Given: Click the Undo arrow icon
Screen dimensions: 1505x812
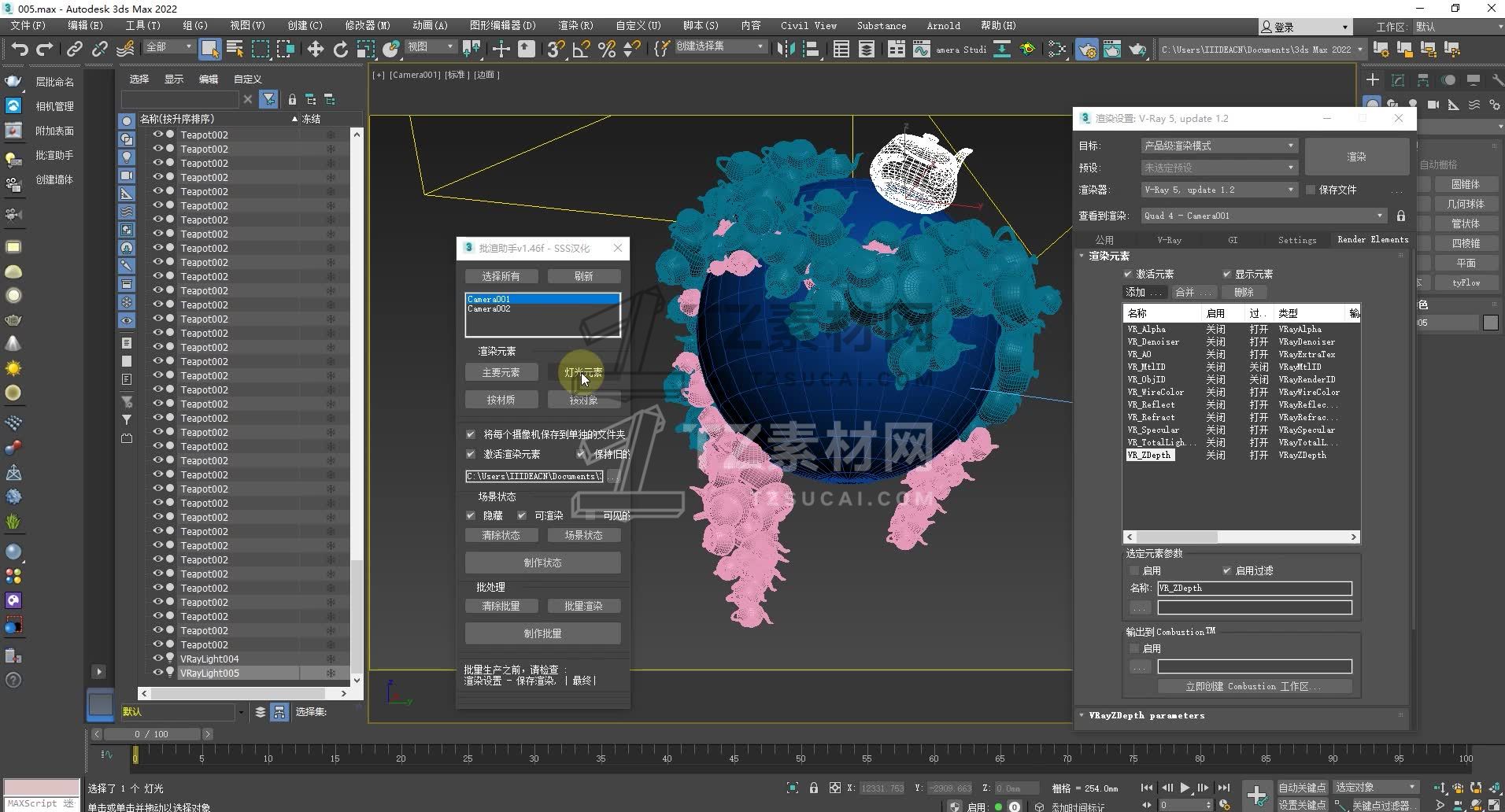Looking at the screenshot, I should click(20, 50).
